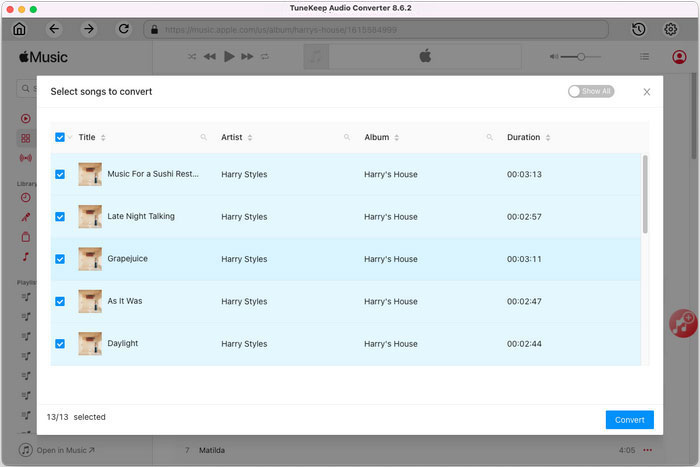The width and height of the screenshot is (700, 467).
Task: Open Browse grid icon in the sidebar
Action: click(26, 138)
